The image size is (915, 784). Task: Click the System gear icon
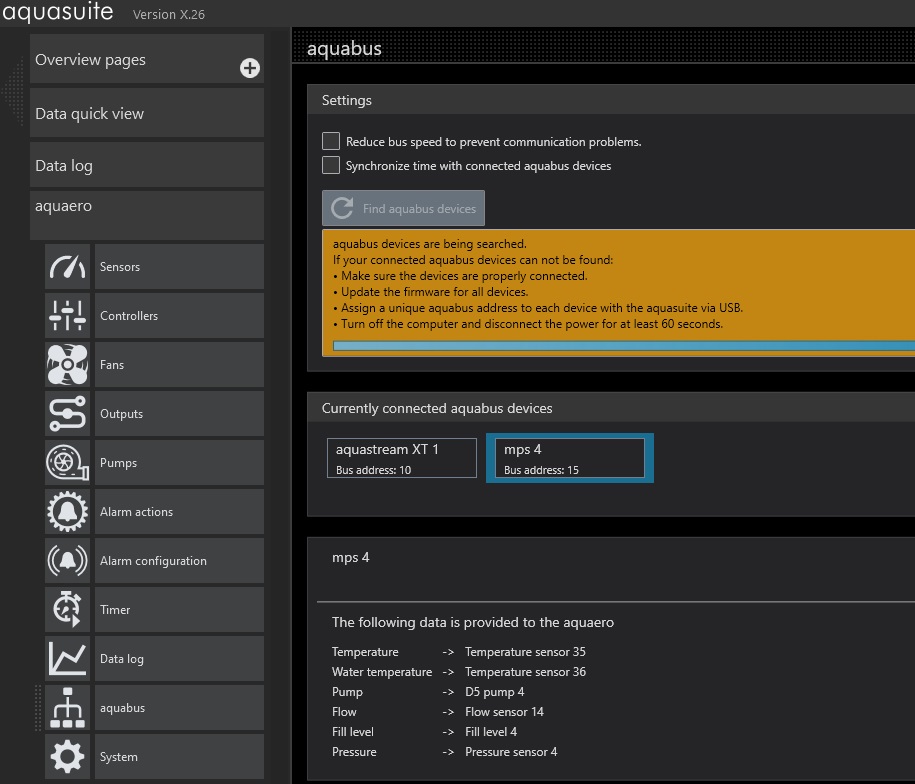67,757
